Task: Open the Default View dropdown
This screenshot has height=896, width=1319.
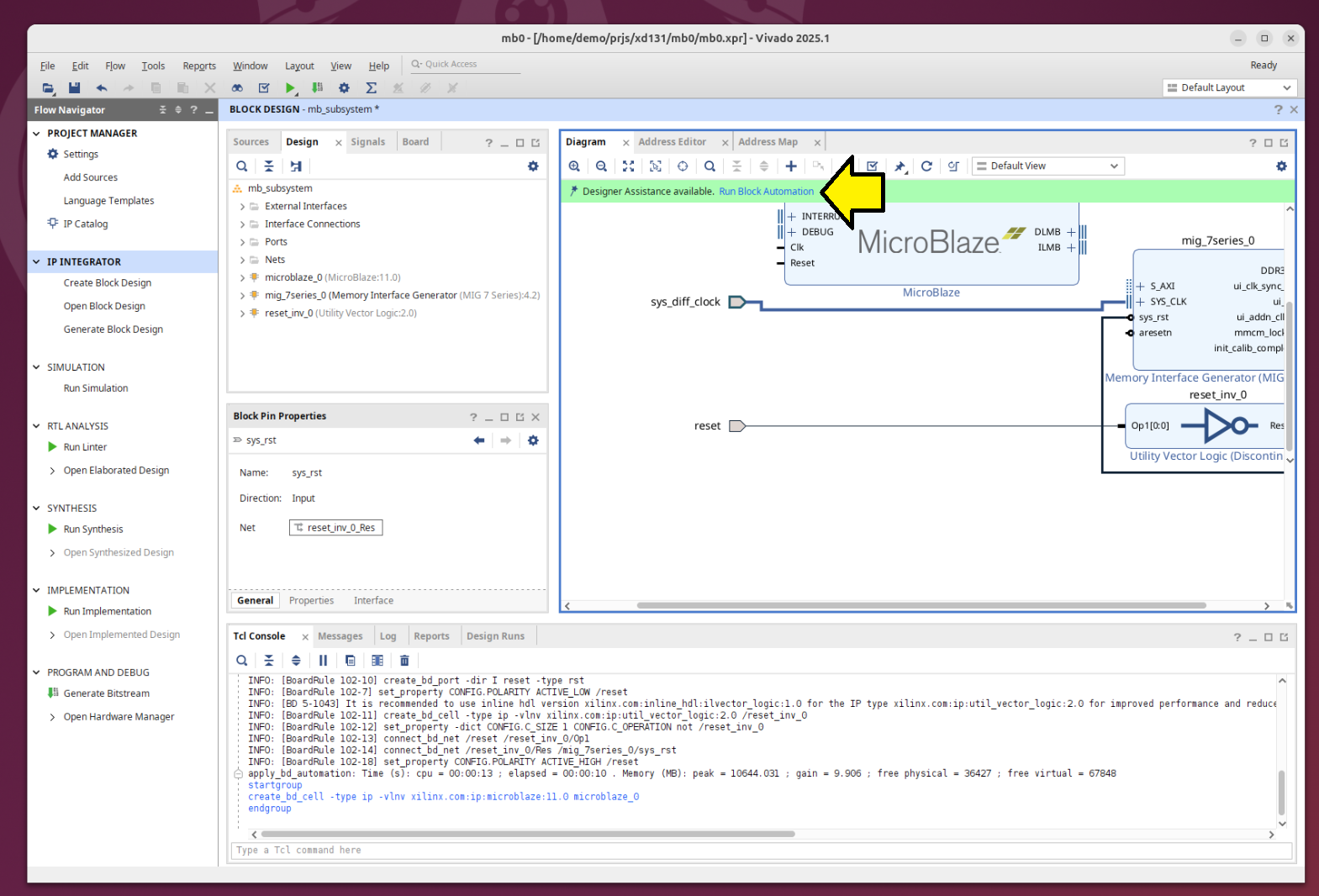Action: coord(1048,166)
